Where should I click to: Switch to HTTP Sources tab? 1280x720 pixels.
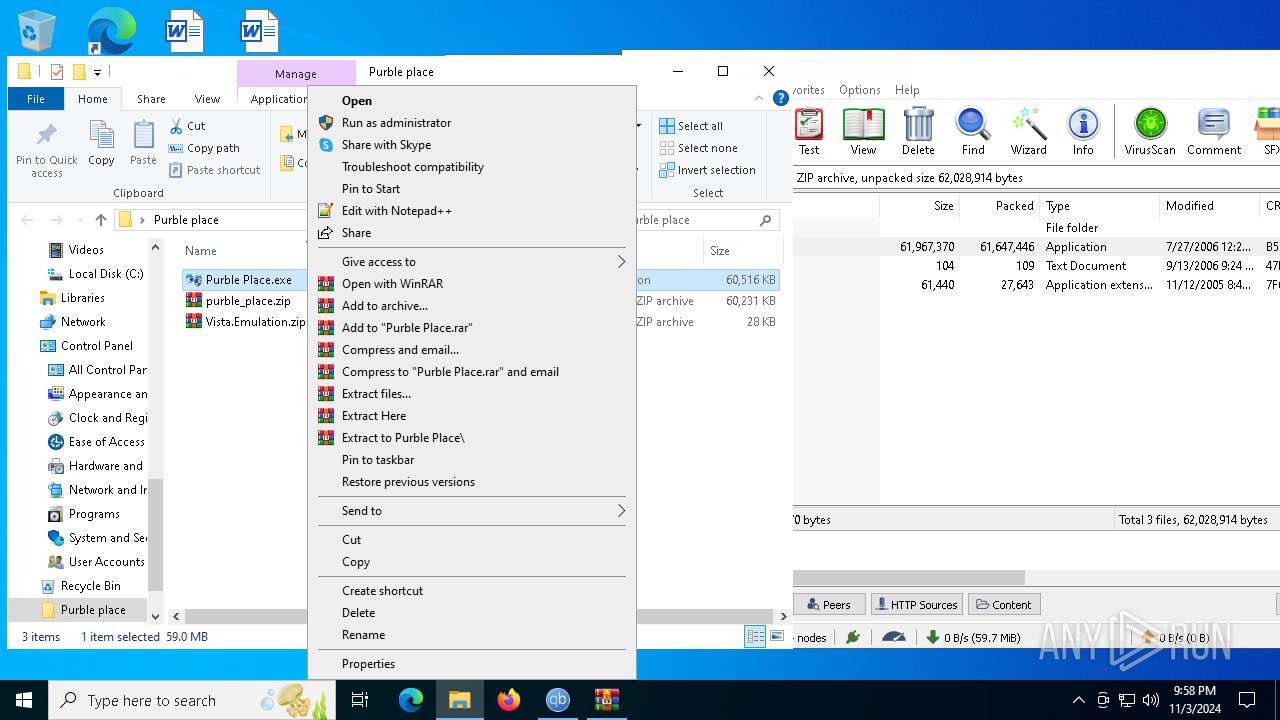coord(915,605)
